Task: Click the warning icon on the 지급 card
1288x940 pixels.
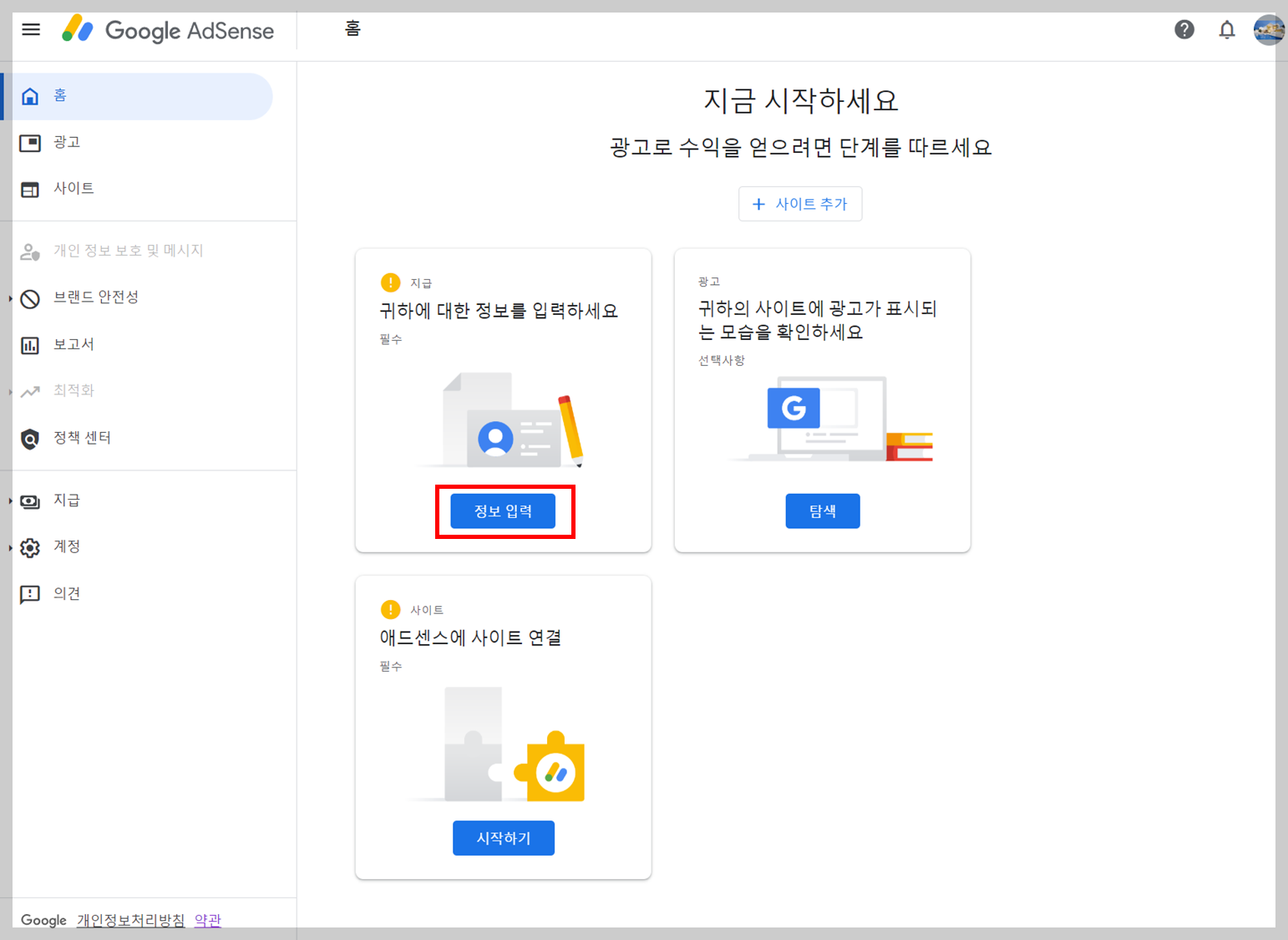Action: tap(390, 282)
